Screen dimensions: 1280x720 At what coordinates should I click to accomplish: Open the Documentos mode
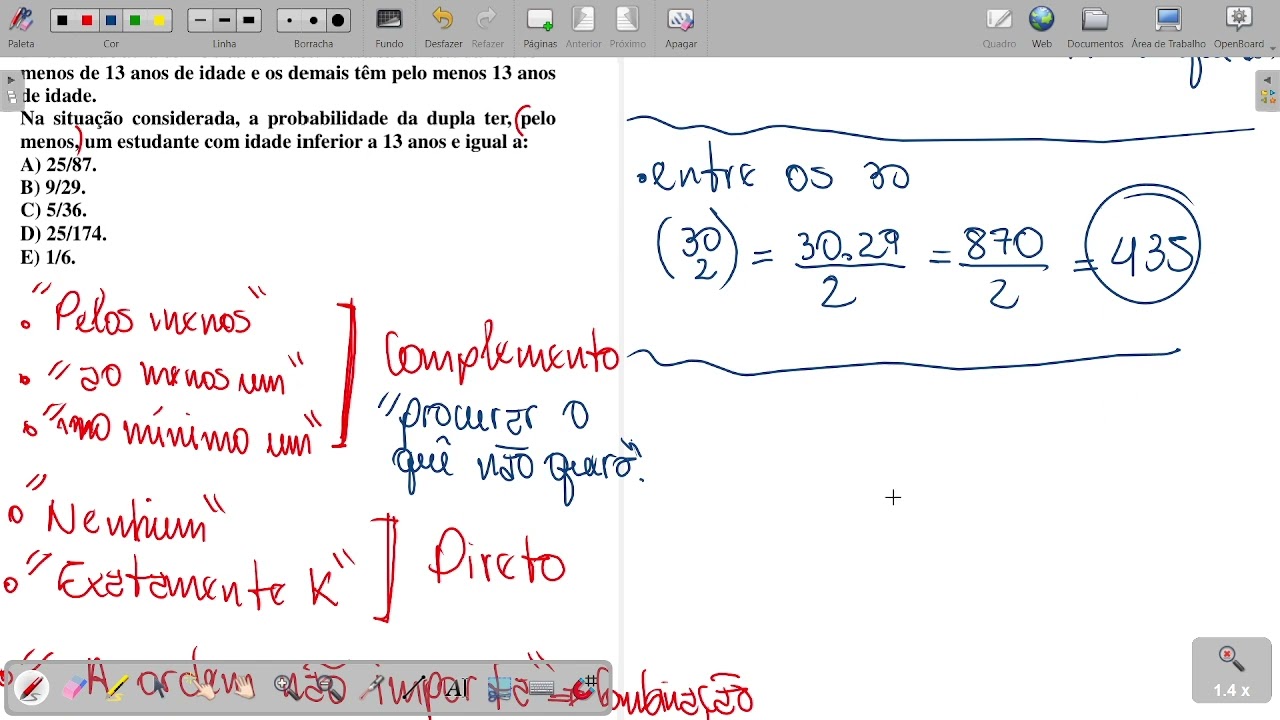click(x=1095, y=27)
